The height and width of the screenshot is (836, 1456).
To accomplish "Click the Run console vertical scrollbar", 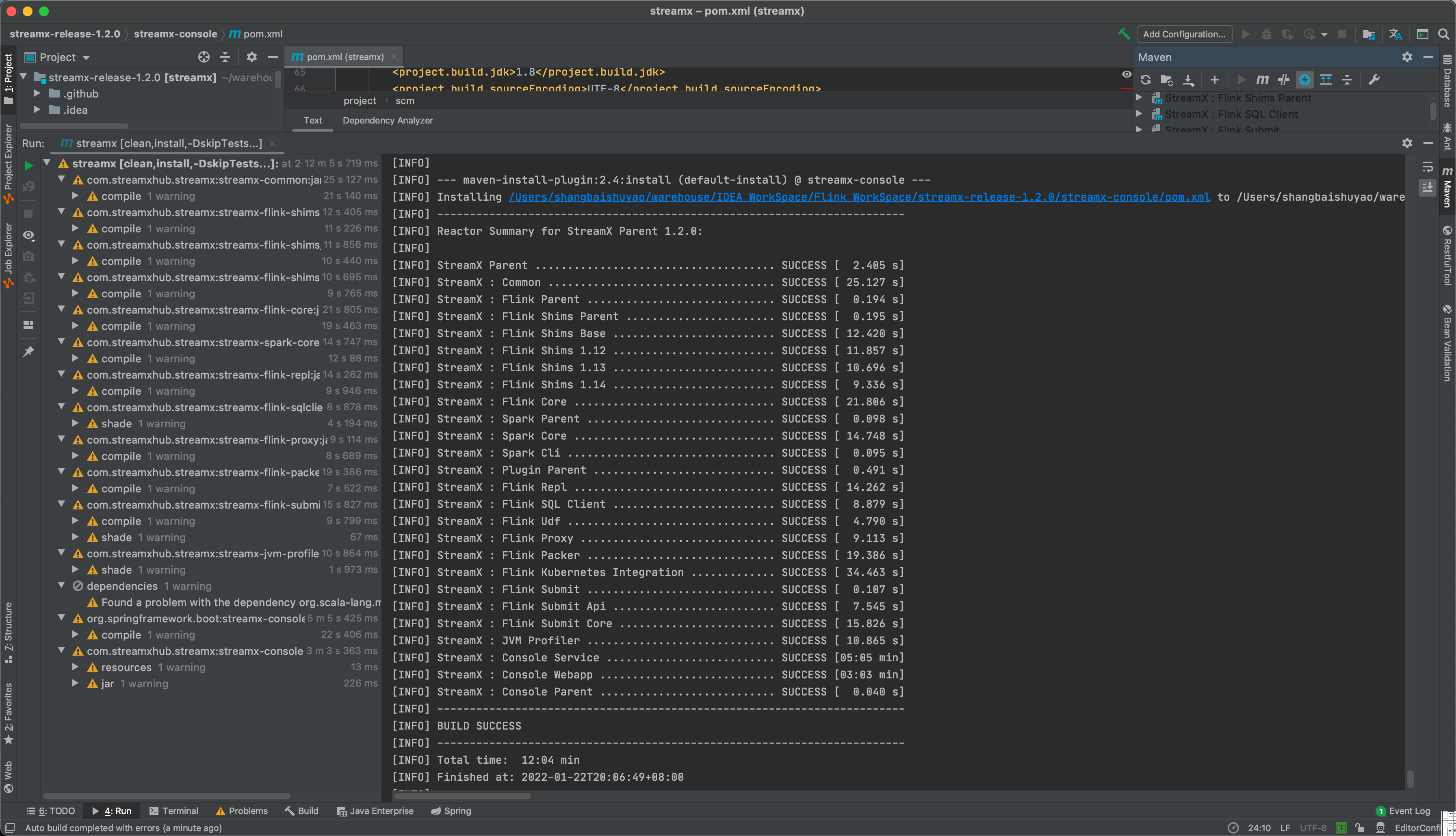I will coord(1410,779).
